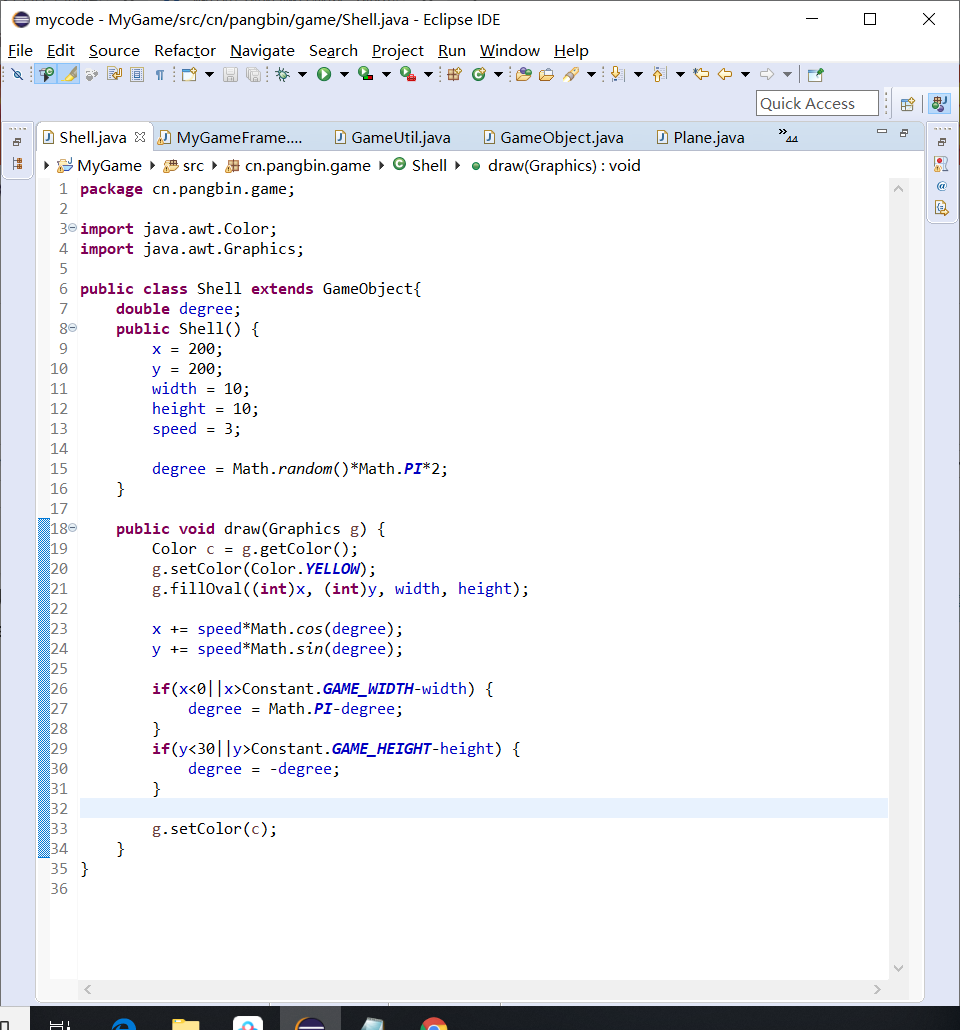Restore the right side view stack
Screen dimensions: 960x1030
pyautogui.click(x=942, y=141)
